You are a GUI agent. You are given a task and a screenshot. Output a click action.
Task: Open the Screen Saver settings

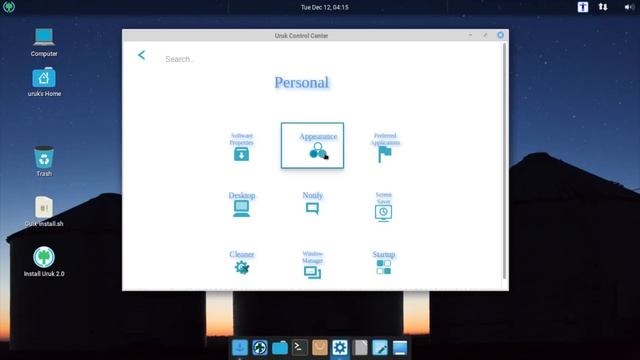click(383, 207)
